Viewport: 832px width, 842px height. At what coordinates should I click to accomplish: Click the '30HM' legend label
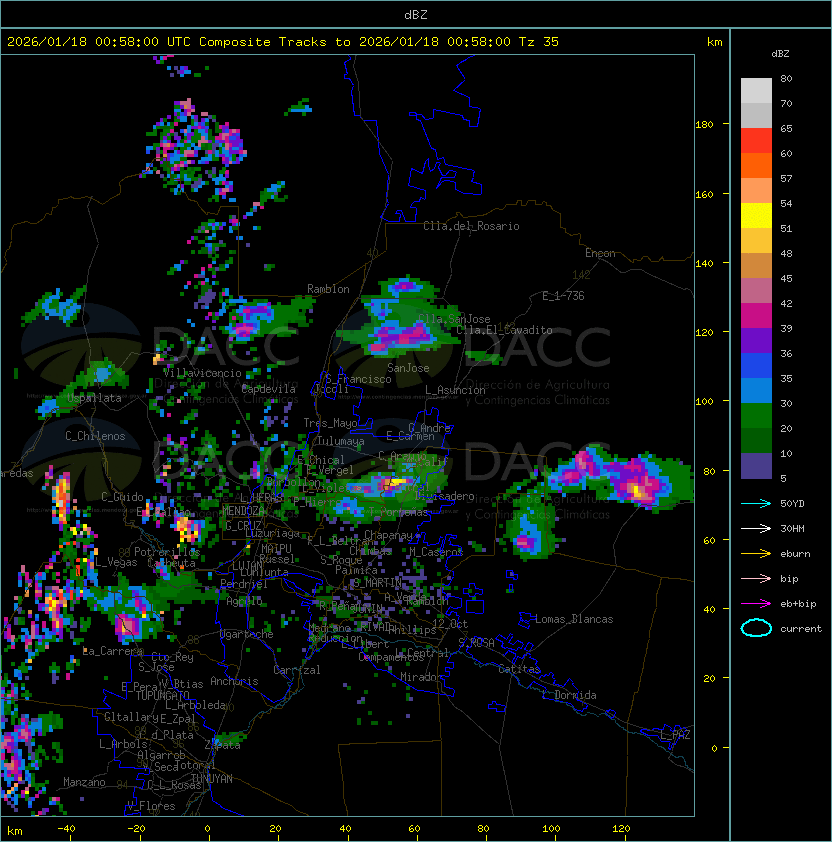792,528
